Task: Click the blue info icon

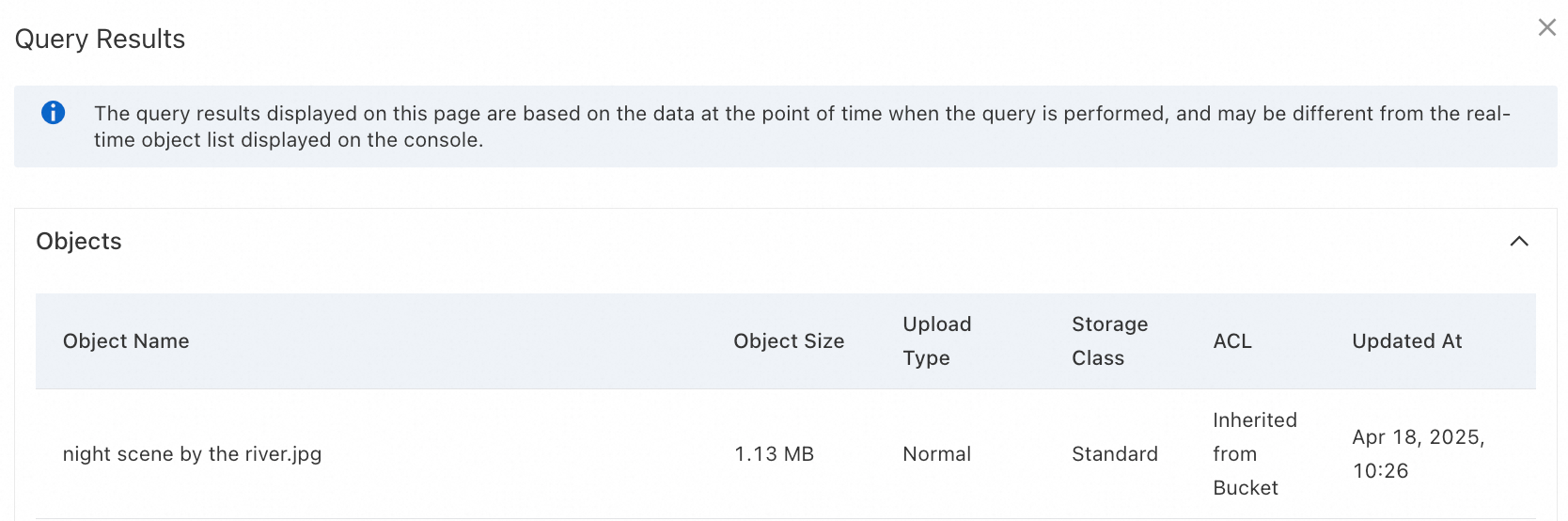Action: pyautogui.click(x=54, y=113)
